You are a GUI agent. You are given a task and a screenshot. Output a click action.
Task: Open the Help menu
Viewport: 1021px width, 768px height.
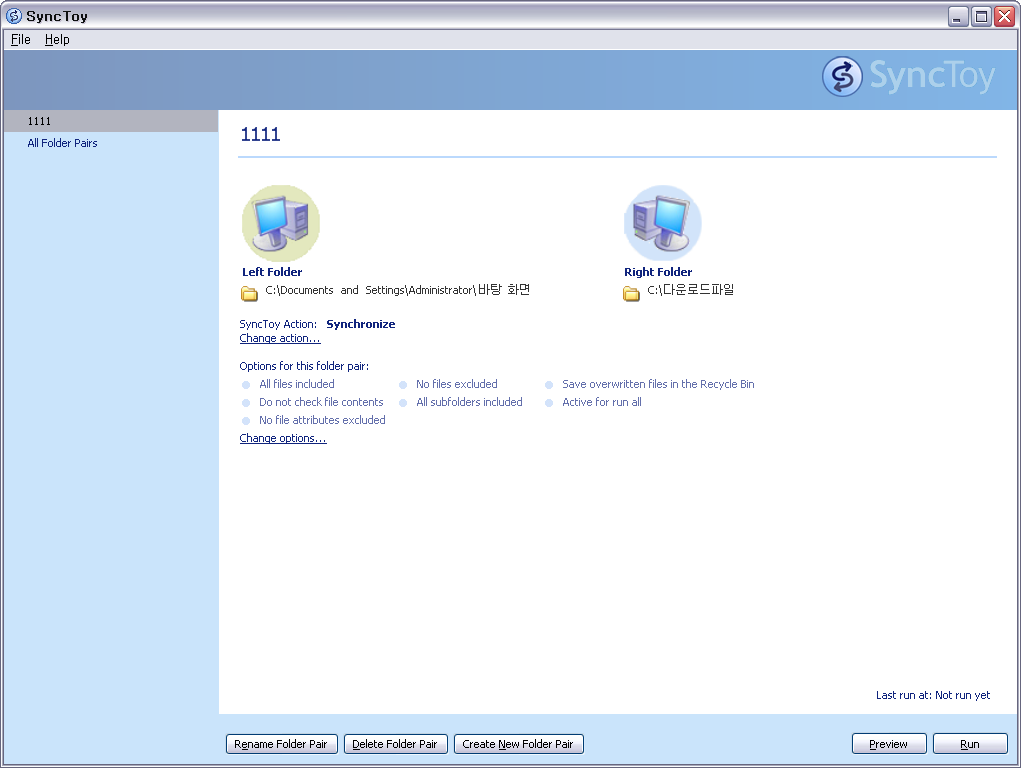(x=57, y=40)
